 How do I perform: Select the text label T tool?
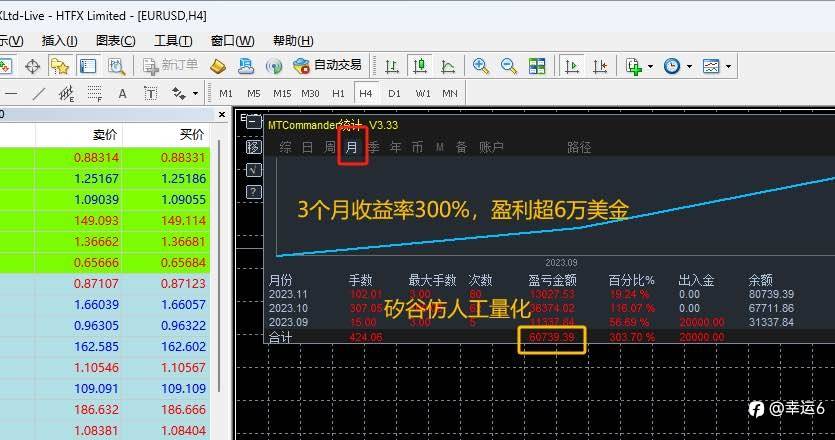[150, 94]
